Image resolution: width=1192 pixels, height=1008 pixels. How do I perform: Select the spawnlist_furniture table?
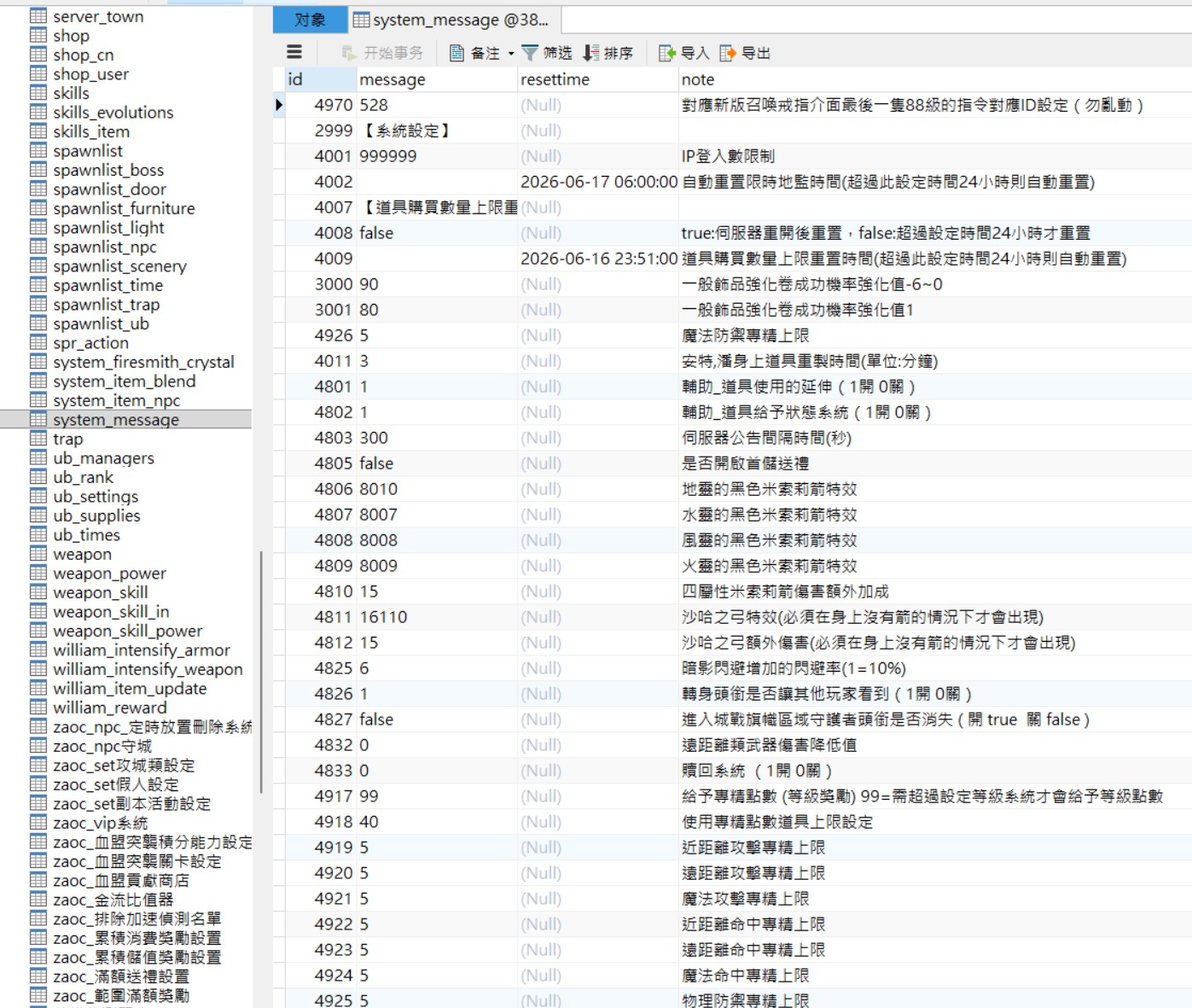pyautogui.click(x=124, y=208)
